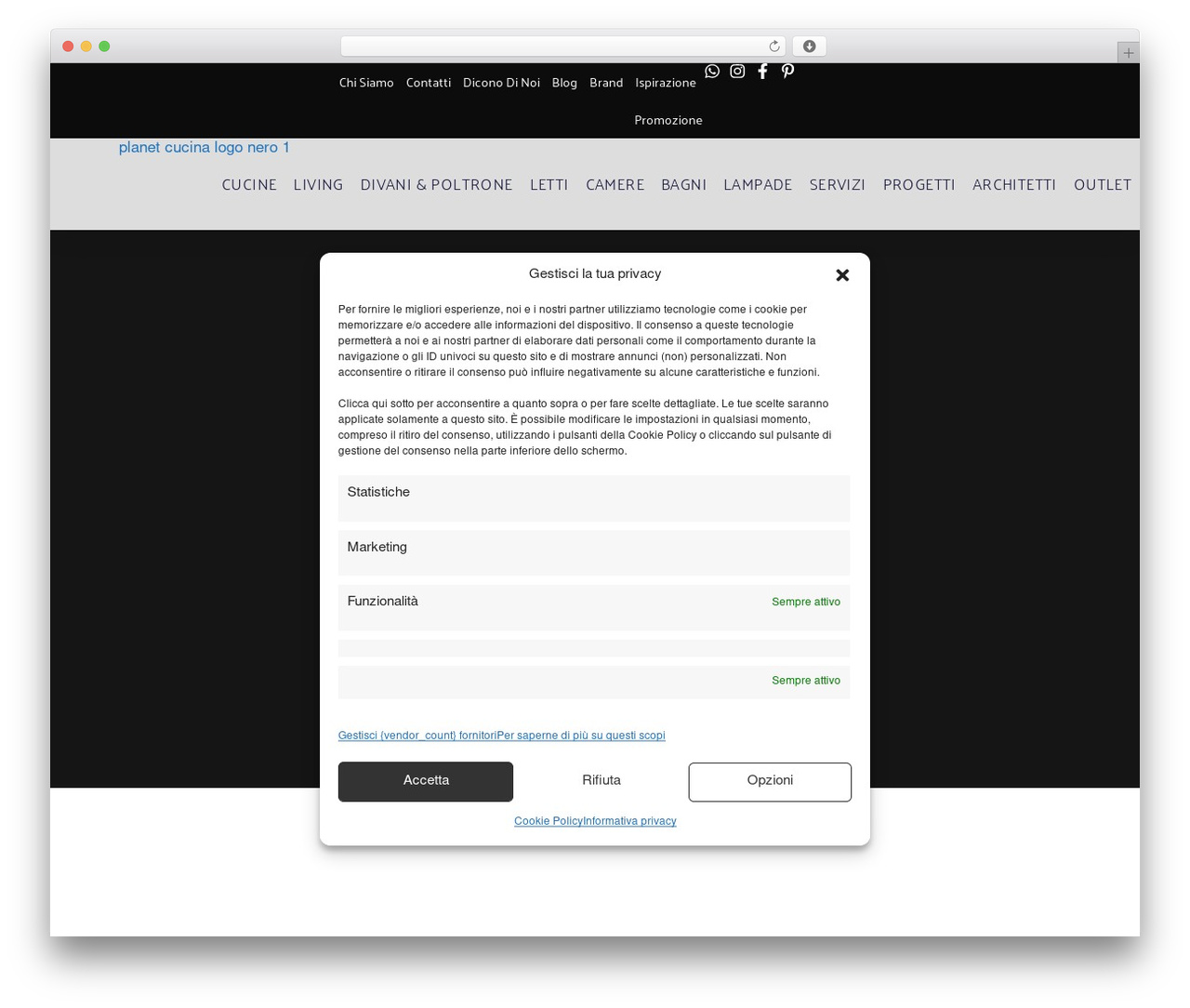Open ARCHITETTI section
Screen dimensions: 1190x1008
coord(1013,185)
